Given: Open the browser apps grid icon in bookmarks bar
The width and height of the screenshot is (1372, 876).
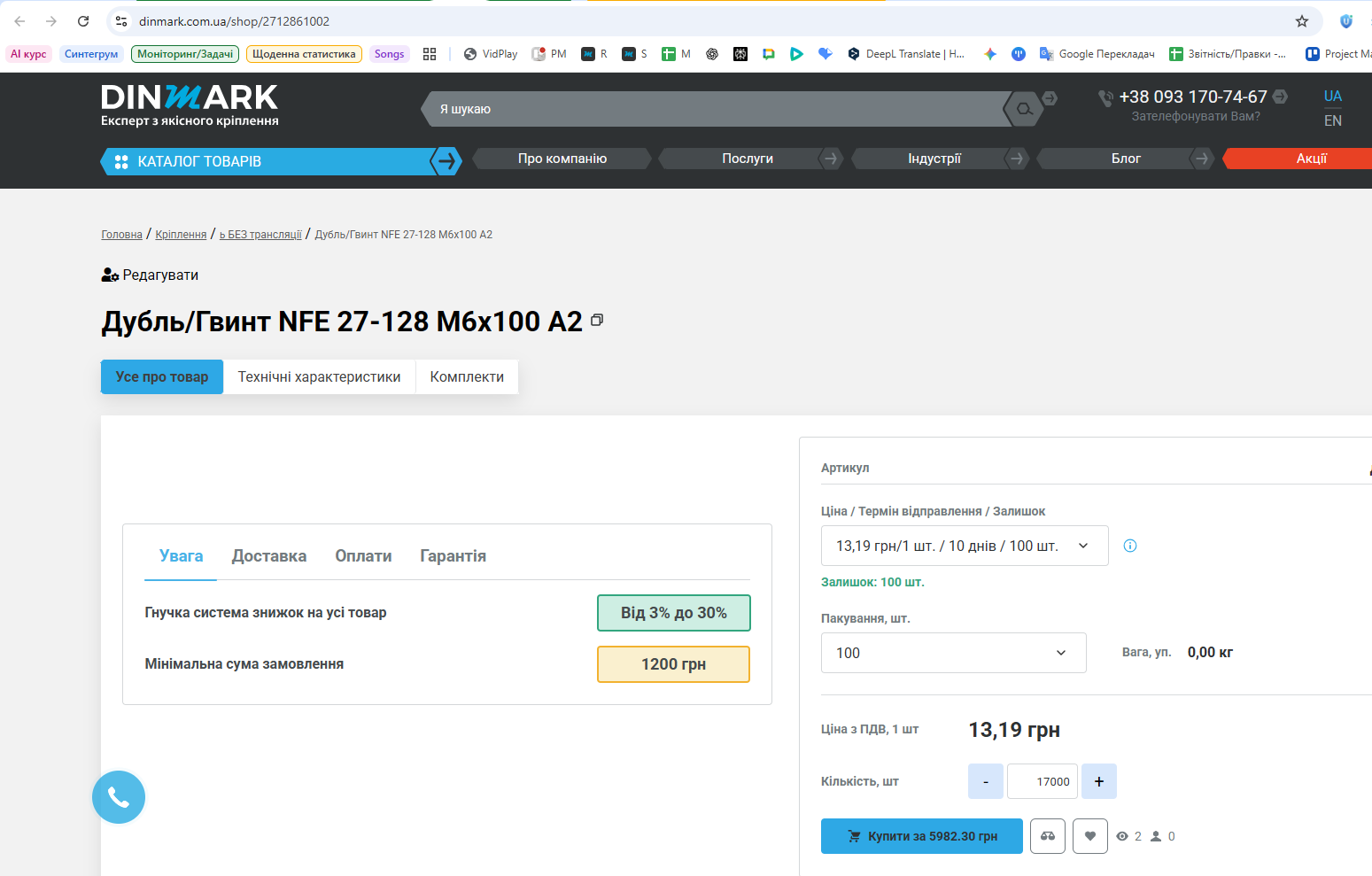Looking at the screenshot, I should tap(430, 54).
